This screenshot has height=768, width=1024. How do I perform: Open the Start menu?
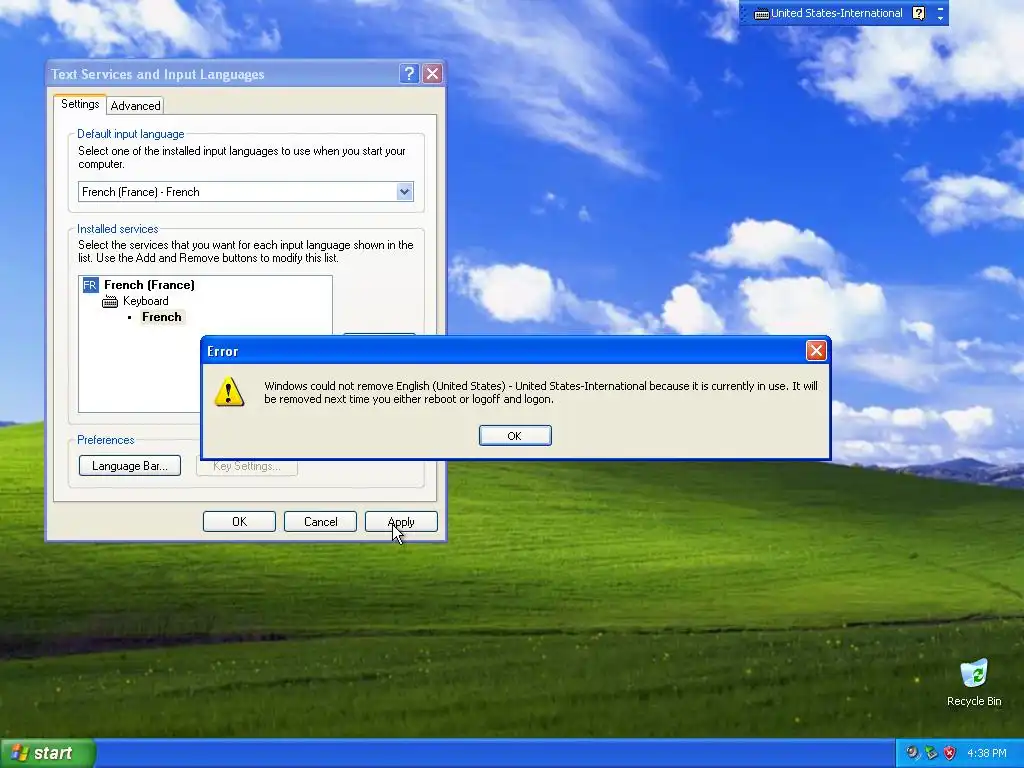pyautogui.click(x=48, y=753)
